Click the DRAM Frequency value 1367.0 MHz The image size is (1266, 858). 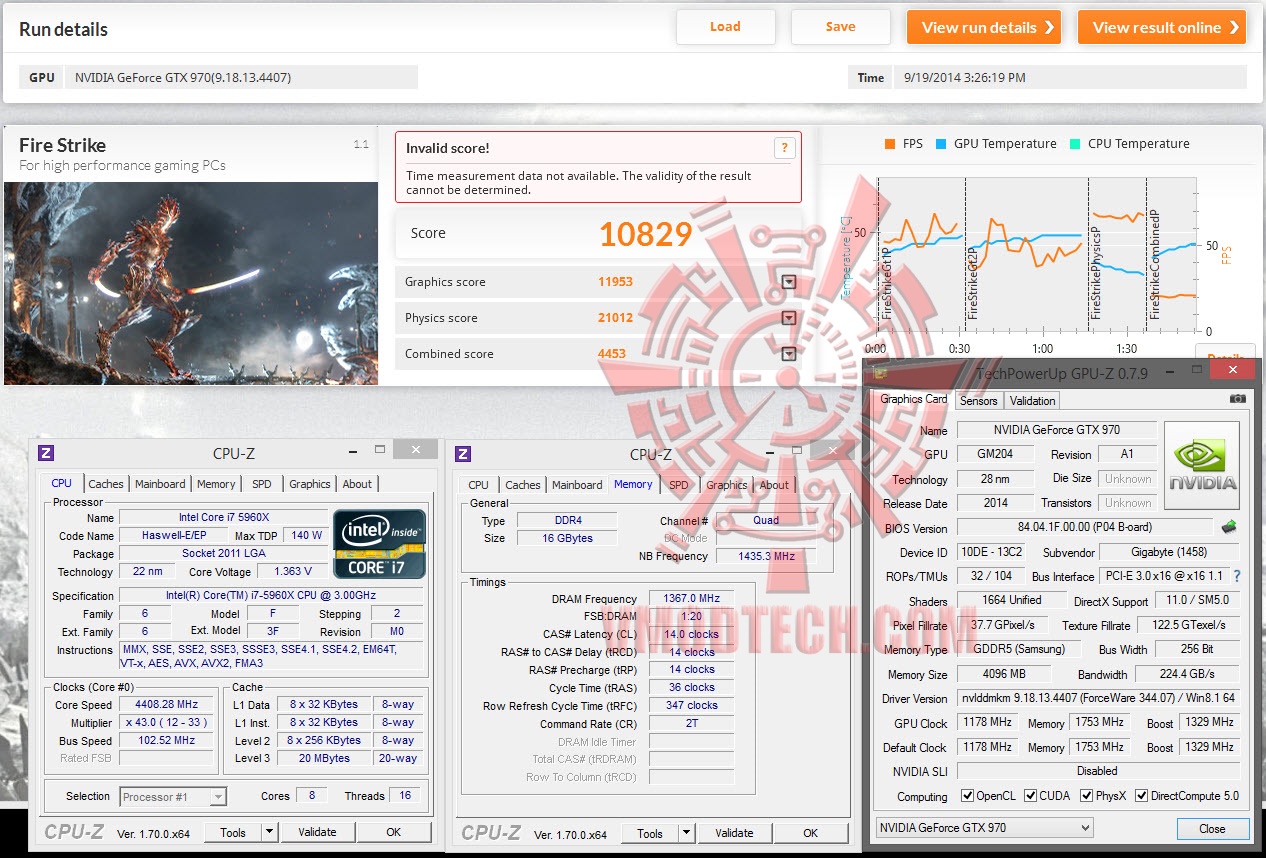(x=691, y=598)
